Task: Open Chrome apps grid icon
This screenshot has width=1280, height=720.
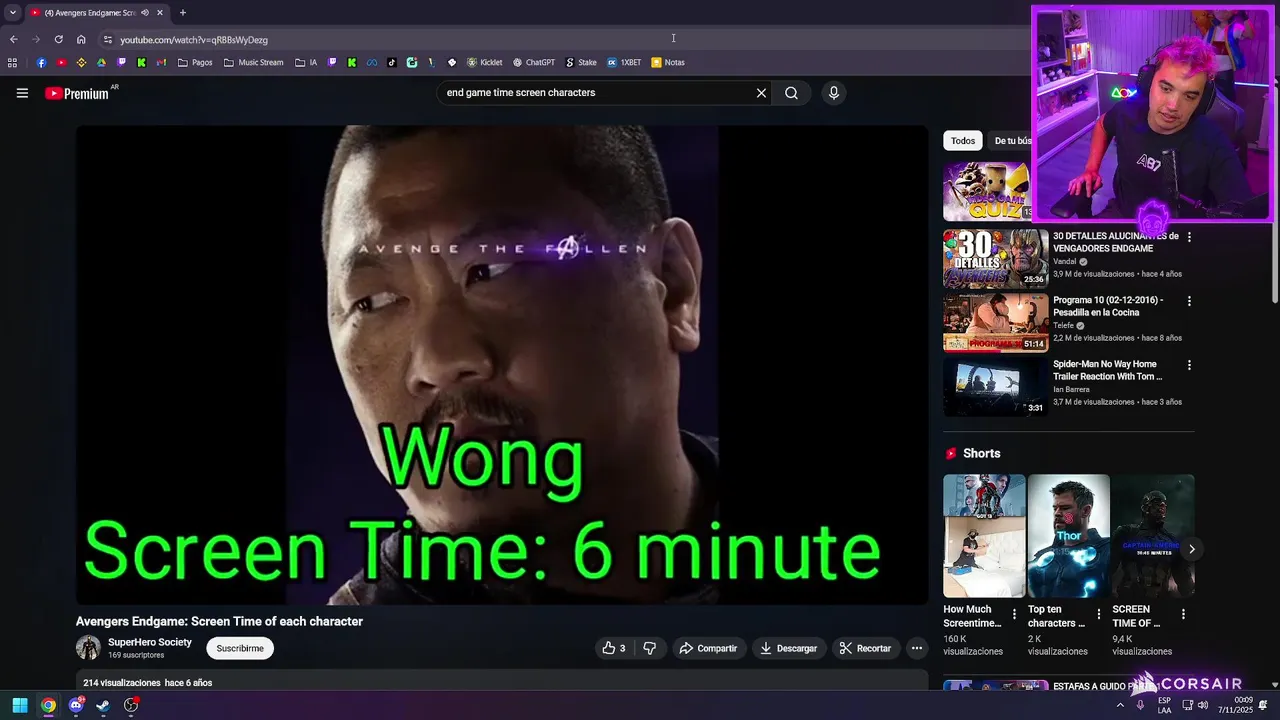Action: tap(12, 62)
